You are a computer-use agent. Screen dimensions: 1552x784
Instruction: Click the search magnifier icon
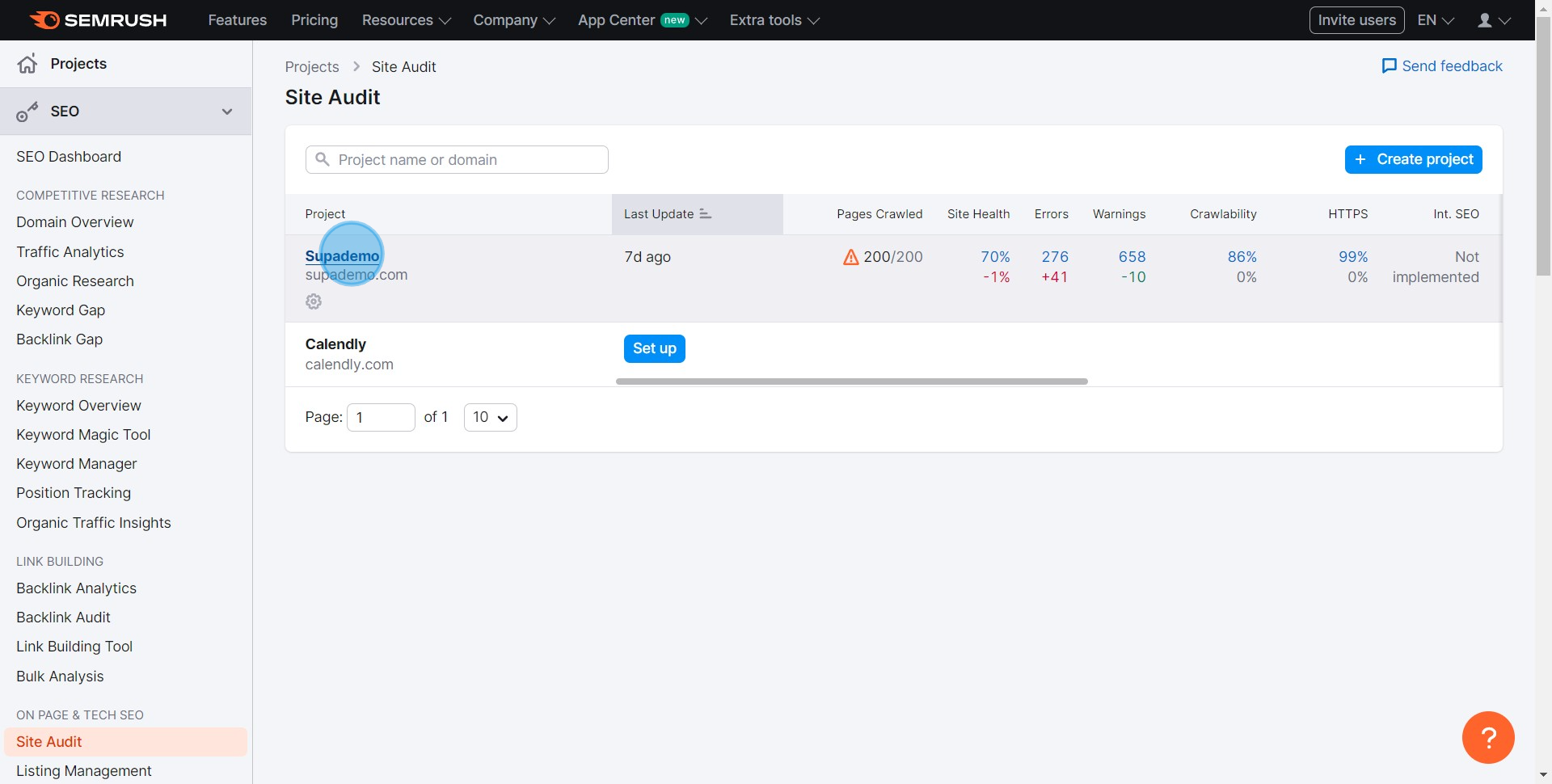(x=322, y=159)
